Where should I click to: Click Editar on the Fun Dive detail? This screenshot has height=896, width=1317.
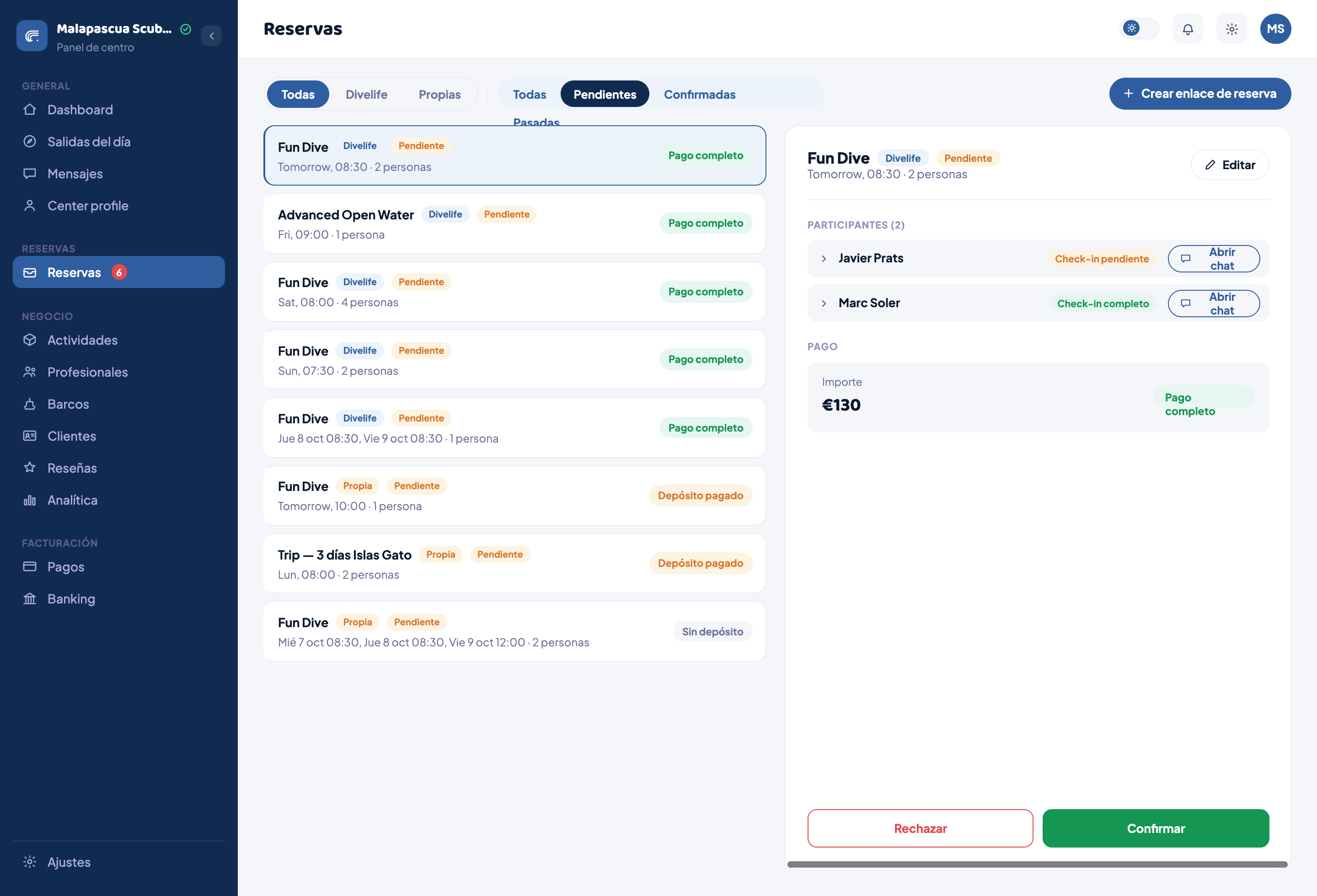1230,165
